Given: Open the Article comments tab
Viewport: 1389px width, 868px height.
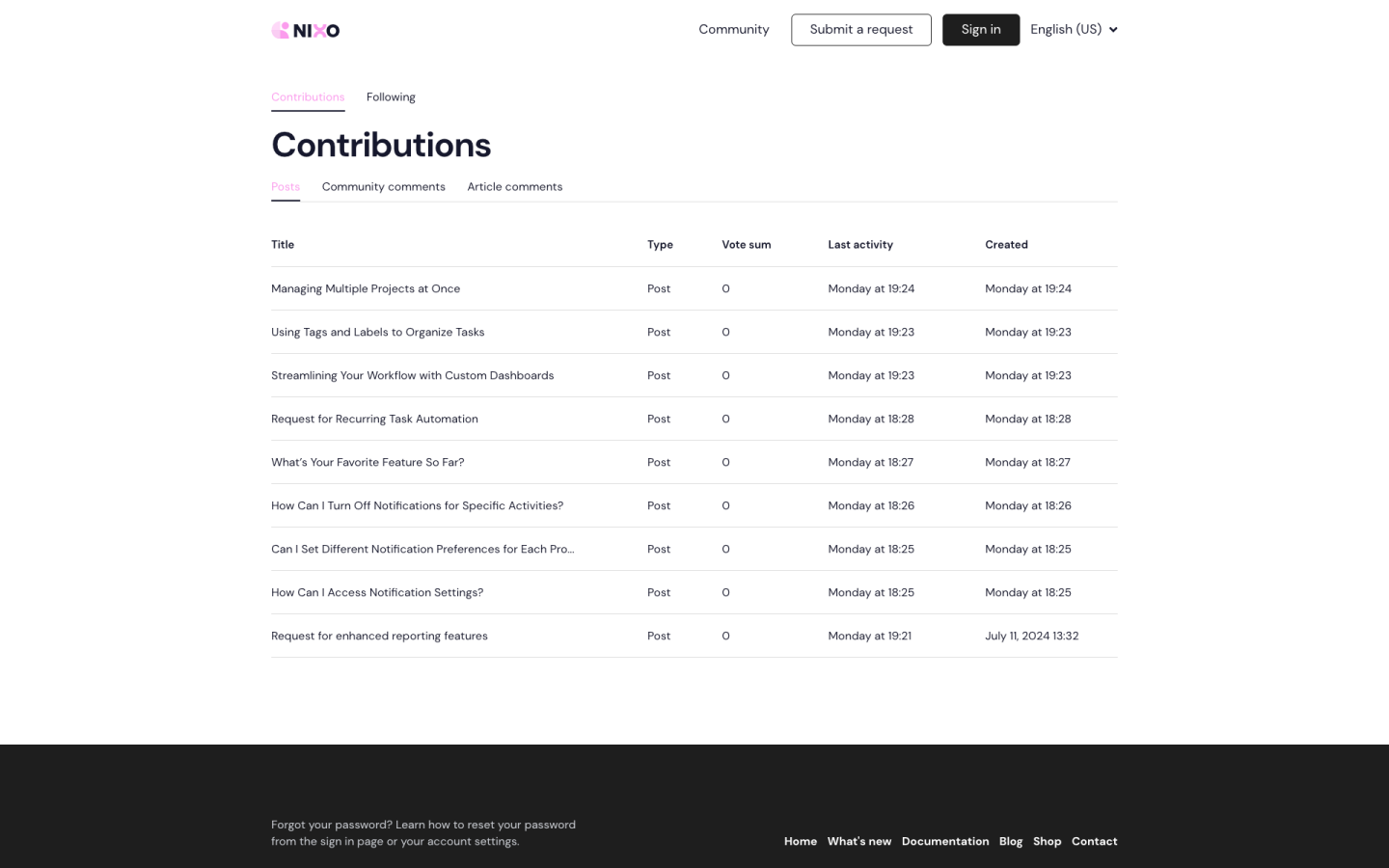Looking at the screenshot, I should point(514,187).
